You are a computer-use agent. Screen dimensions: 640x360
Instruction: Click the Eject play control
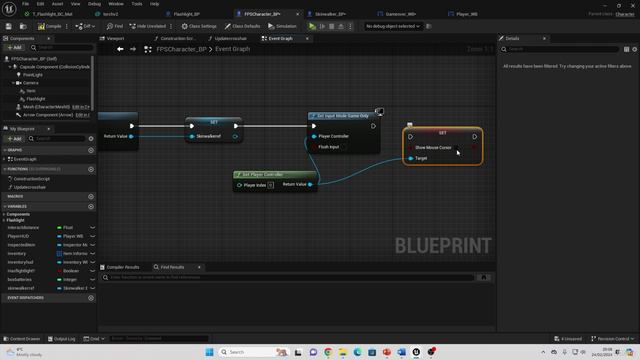[x=341, y=26]
